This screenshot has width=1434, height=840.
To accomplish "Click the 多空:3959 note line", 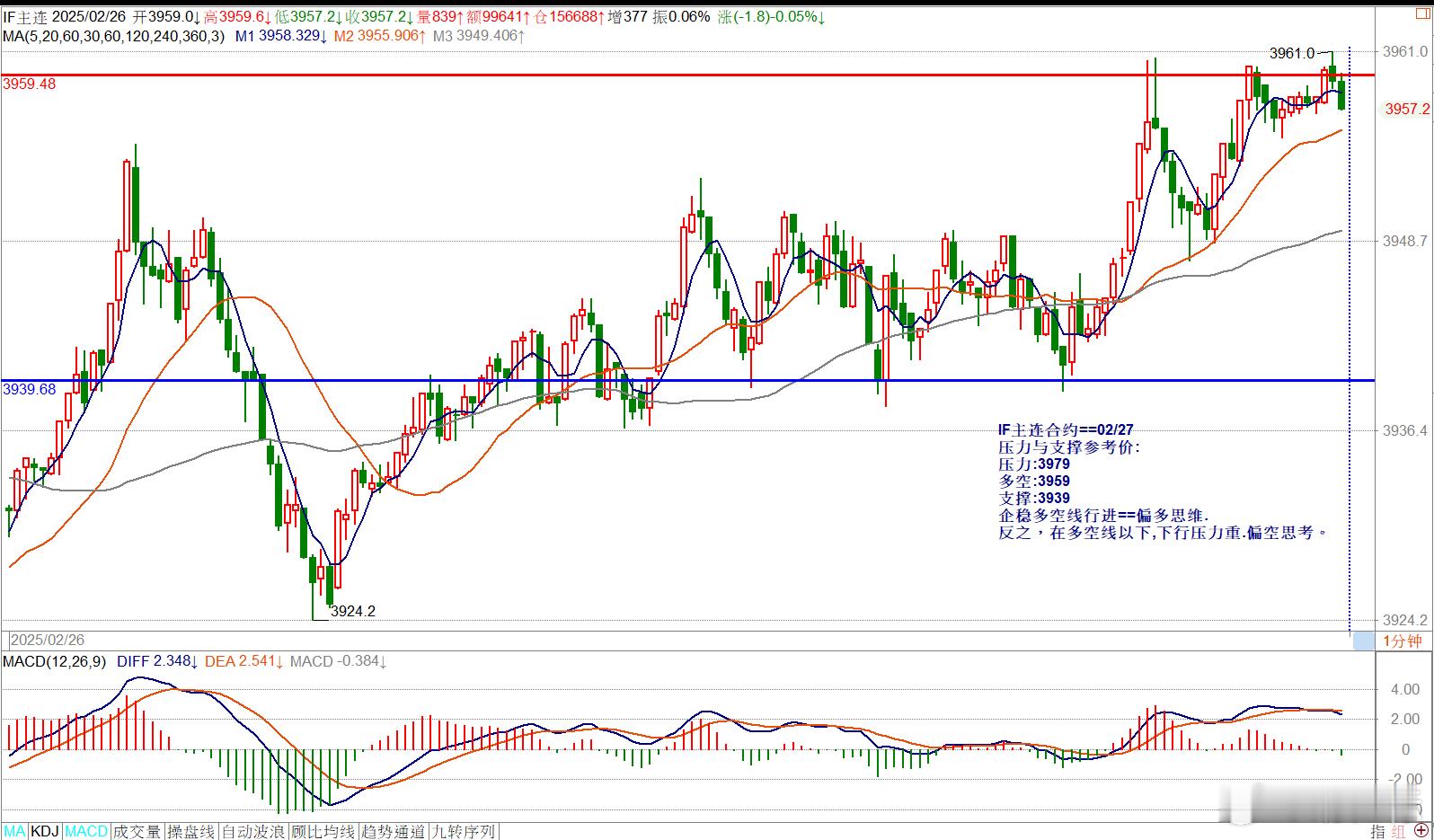I will coord(1034,482).
